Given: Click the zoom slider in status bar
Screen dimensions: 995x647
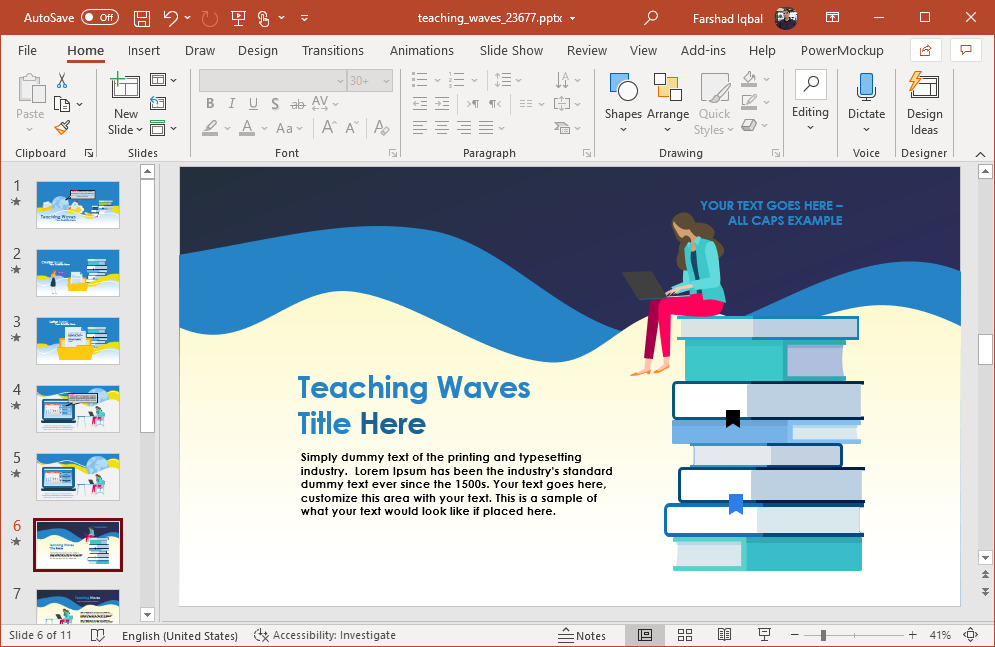Looking at the screenshot, I should [x=823, y=635].
